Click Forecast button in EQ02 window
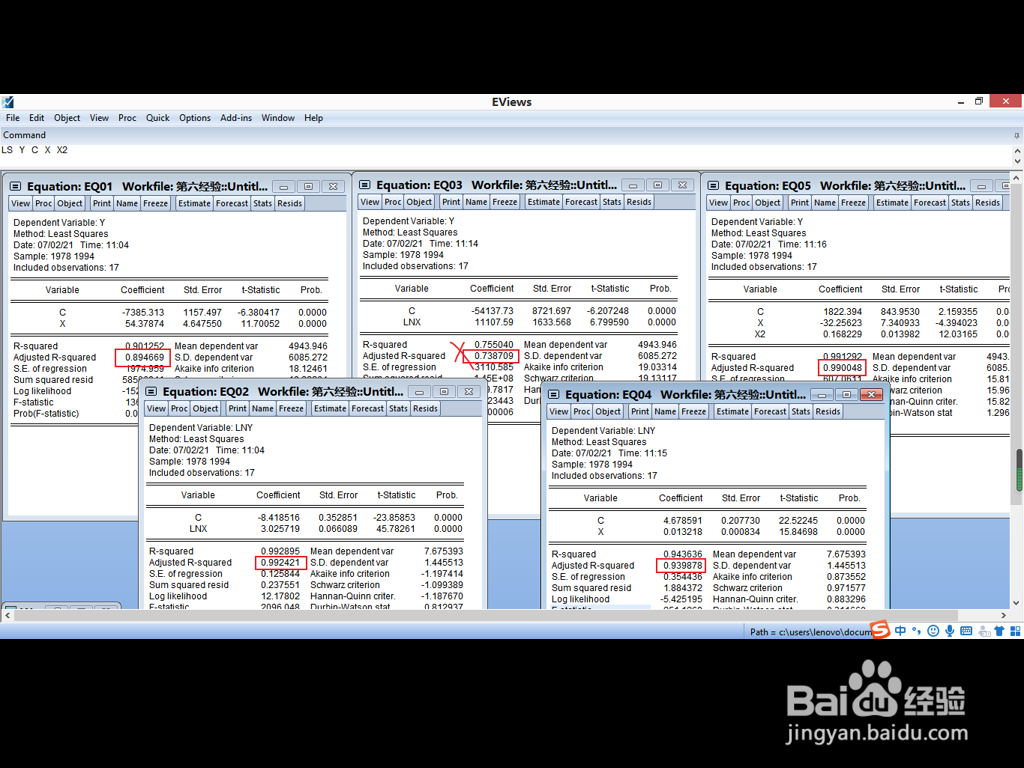 368,409
